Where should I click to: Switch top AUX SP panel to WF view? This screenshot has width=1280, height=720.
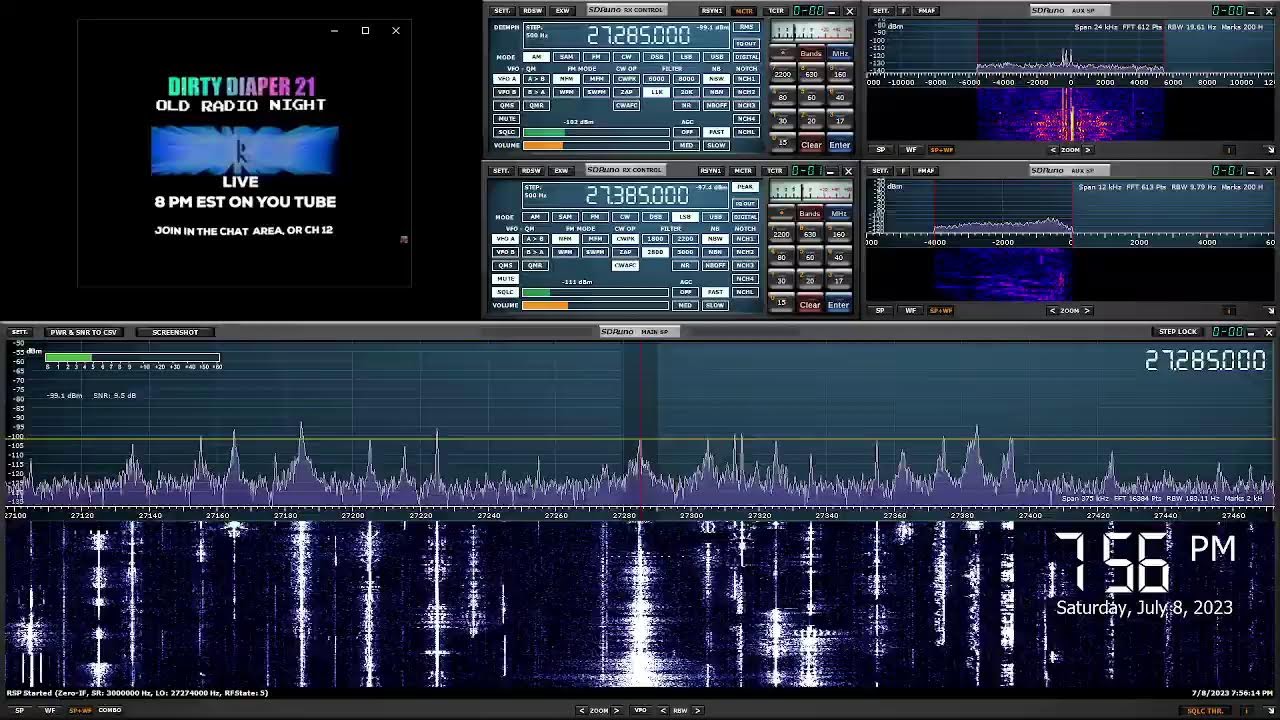click(x=911, y=149)
